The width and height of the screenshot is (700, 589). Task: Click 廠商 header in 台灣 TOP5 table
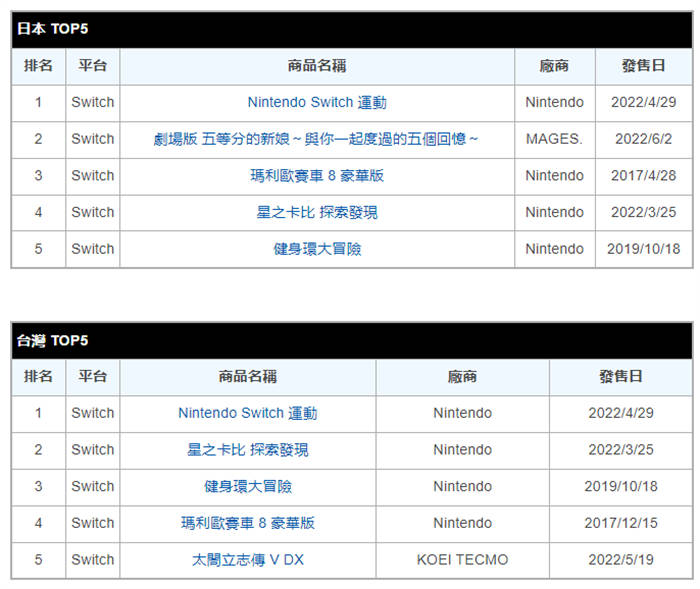[x=462, y=377]
